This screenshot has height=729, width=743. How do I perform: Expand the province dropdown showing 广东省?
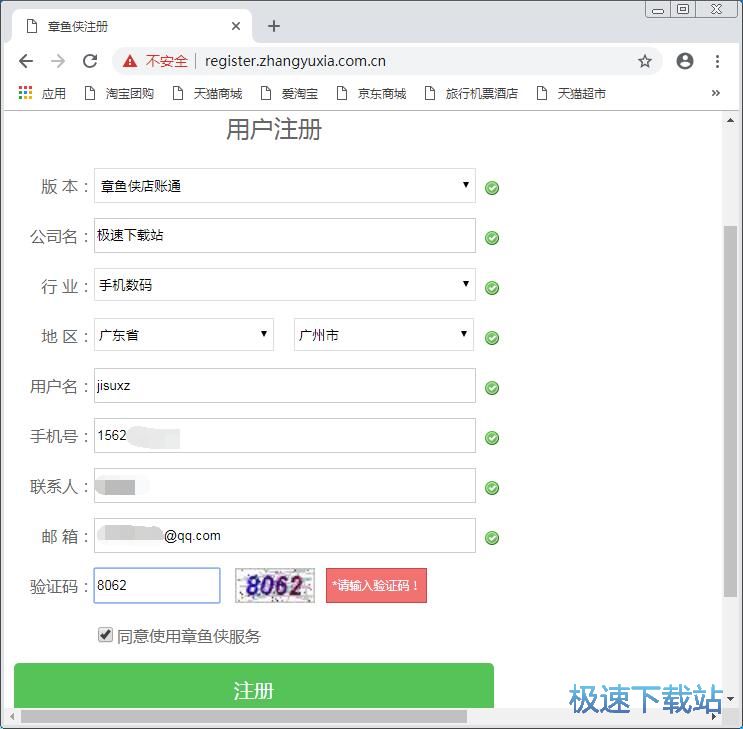pyautogui.click(x=184, y=335)
